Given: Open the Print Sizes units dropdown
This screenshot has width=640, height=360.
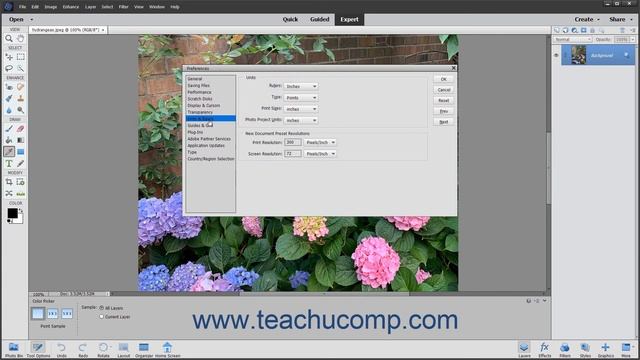Looking at the screenshot, I should [x=300, y=109].
